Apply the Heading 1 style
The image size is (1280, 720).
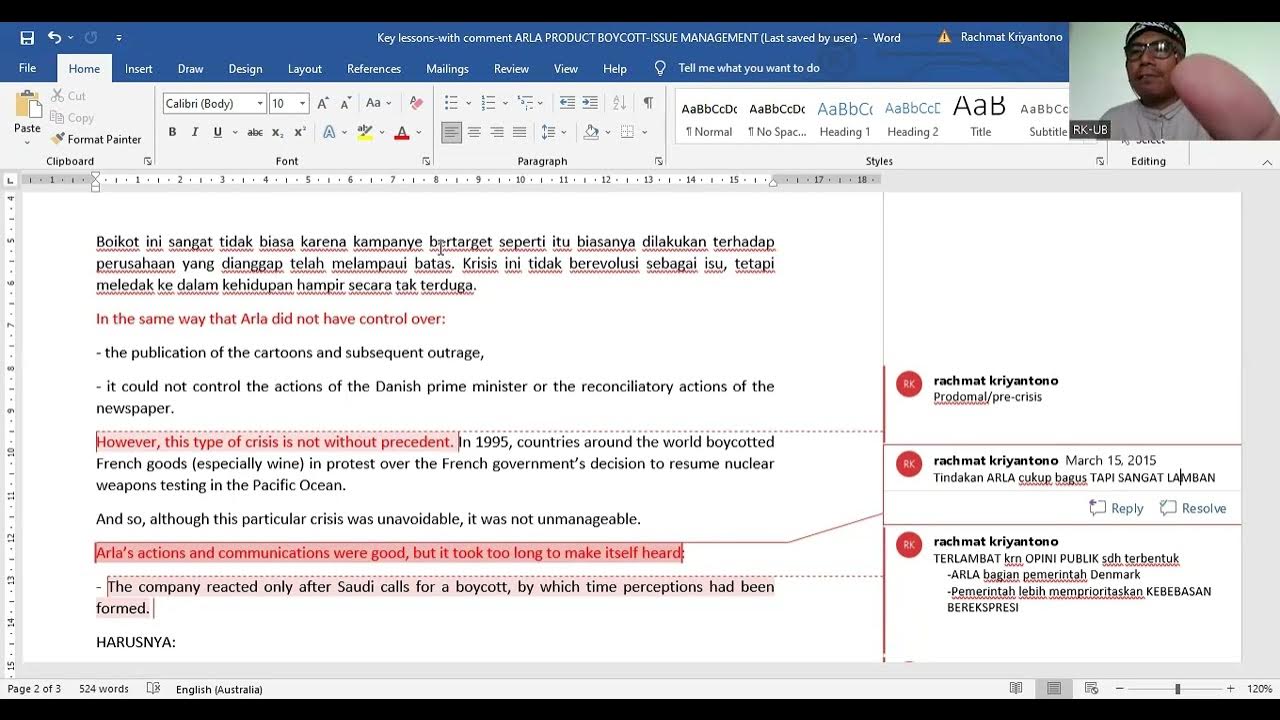(845, 116)
